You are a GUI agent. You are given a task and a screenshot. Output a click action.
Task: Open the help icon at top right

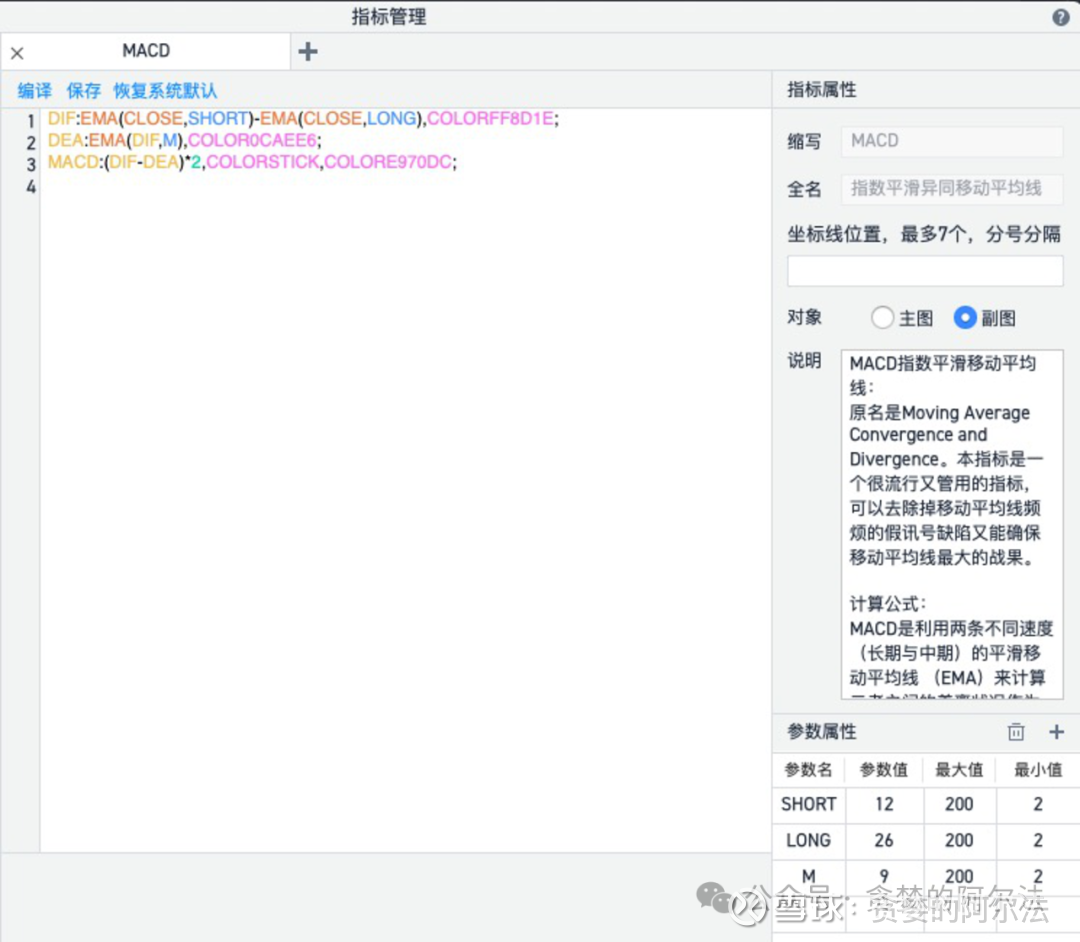tap(1063, 16)
